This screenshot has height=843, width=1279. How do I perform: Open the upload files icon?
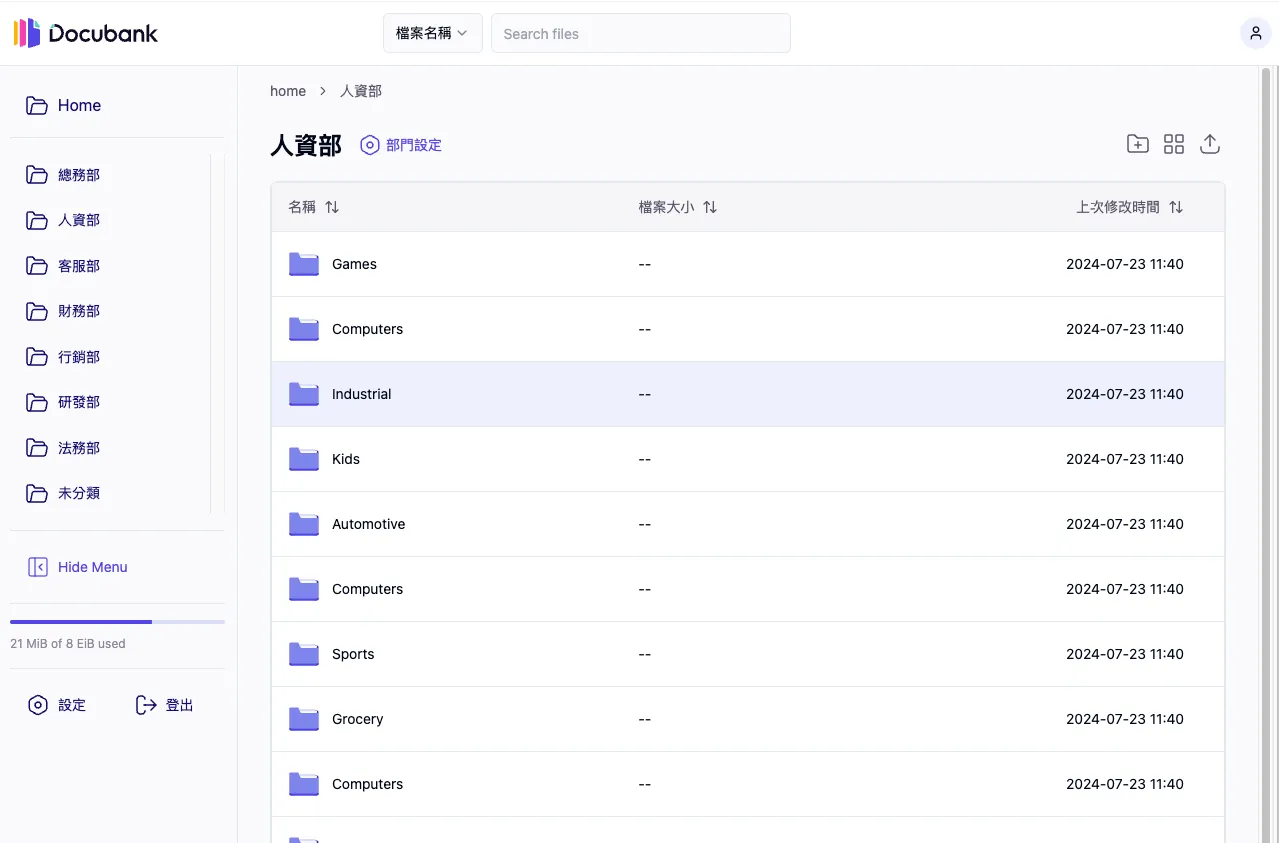1210,143
